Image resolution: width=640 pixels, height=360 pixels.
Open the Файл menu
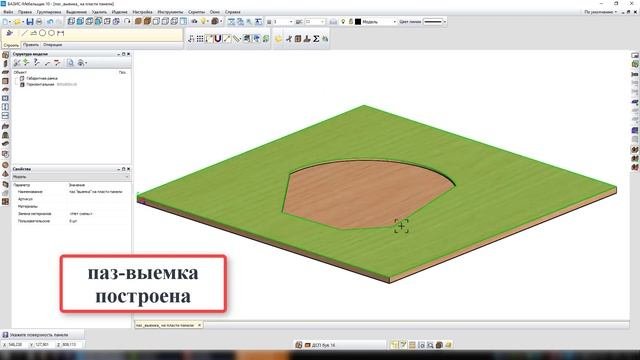8,12
